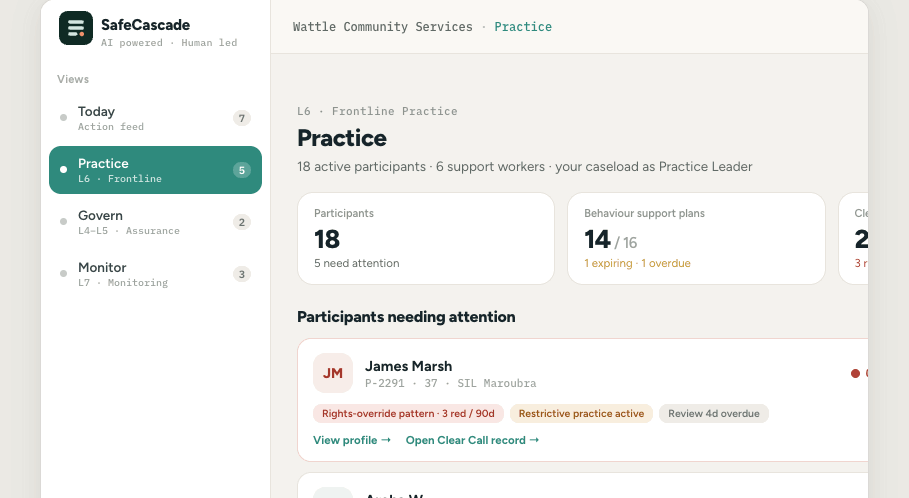Click the 'L6 · Frontline Practice' label
The width and height of the screenshot is (909, 498).
(377, 111)
